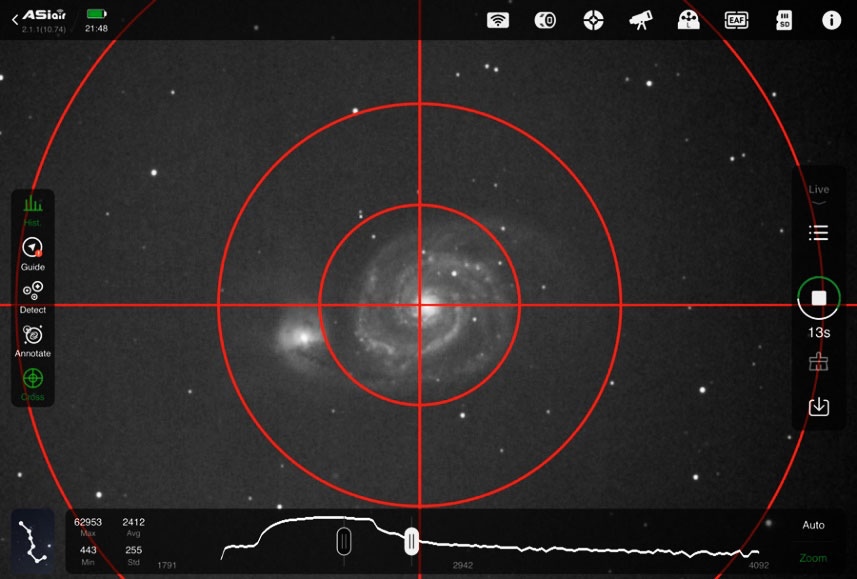Viewport: 857px width, 579px height.
Task: Open the list menu icon on right panel
Action: pos(818,233)
